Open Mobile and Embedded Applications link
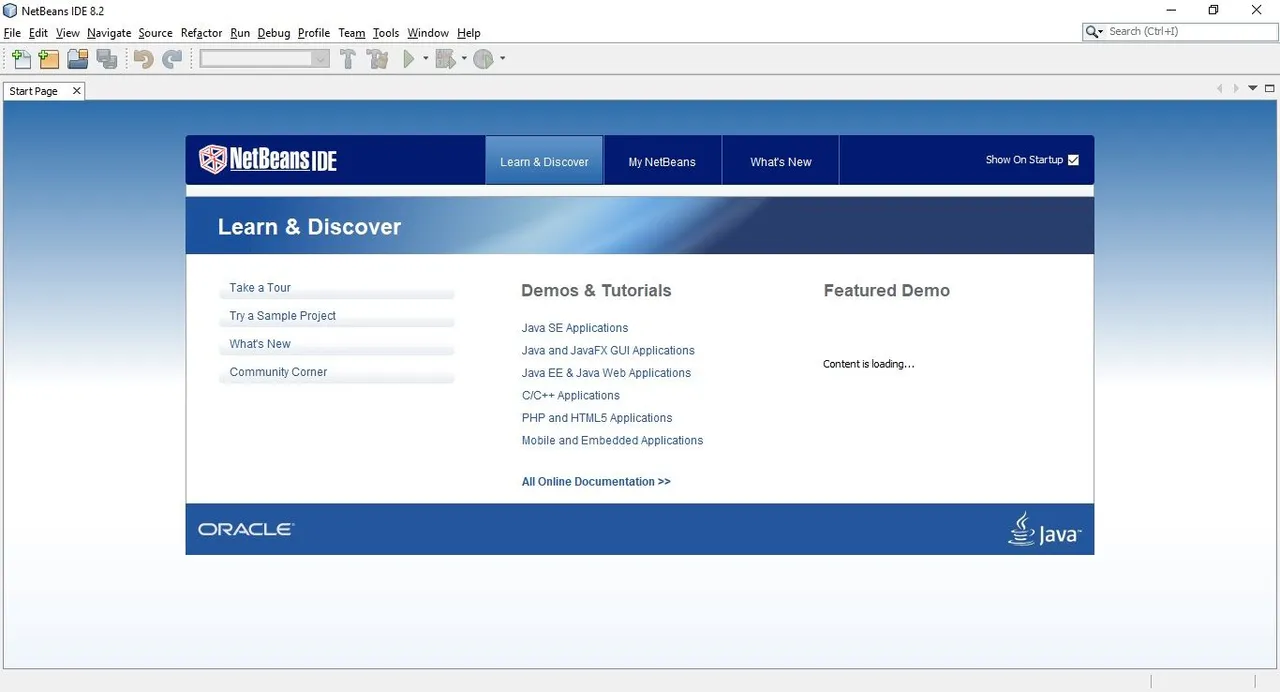Image resolution: width=1280 pixels, height=692 pixels. [x=612, y=441]
